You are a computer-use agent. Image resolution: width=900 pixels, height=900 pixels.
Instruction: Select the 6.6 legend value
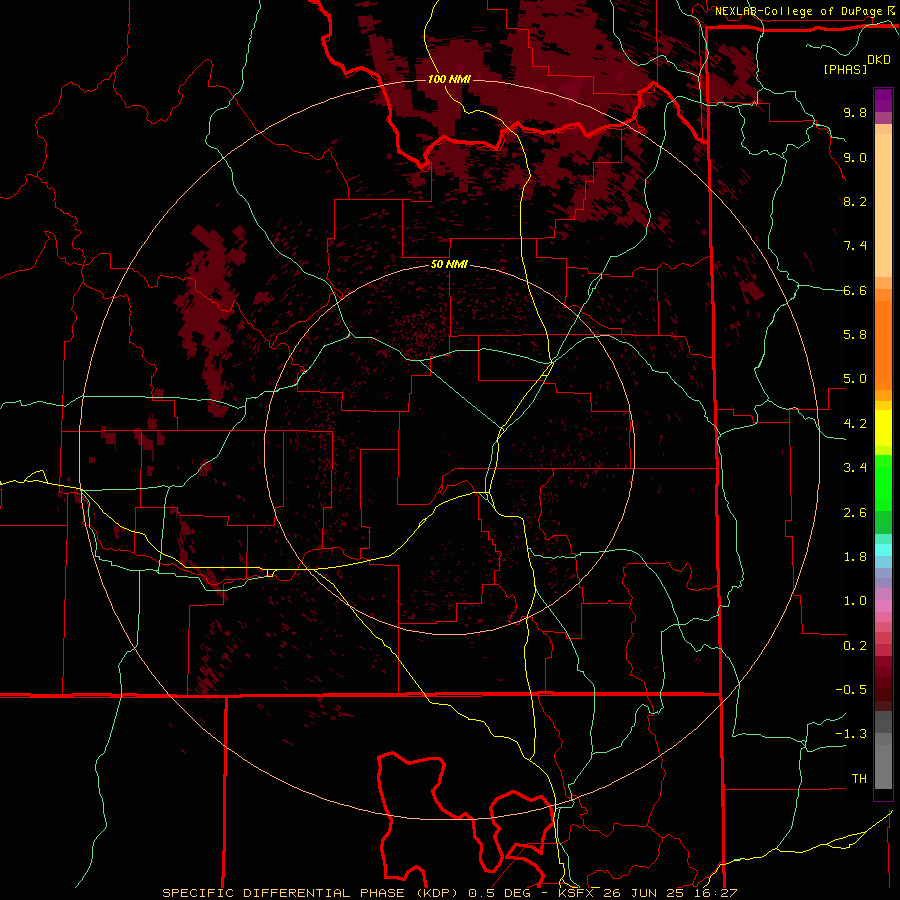pos(855,290)
